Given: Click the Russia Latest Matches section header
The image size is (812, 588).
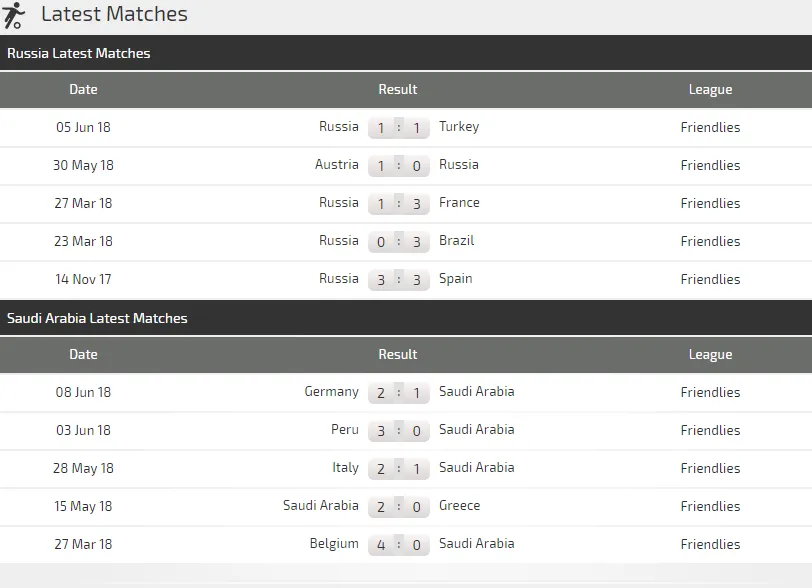Looking at the screenshot, I should pos(79,53).
